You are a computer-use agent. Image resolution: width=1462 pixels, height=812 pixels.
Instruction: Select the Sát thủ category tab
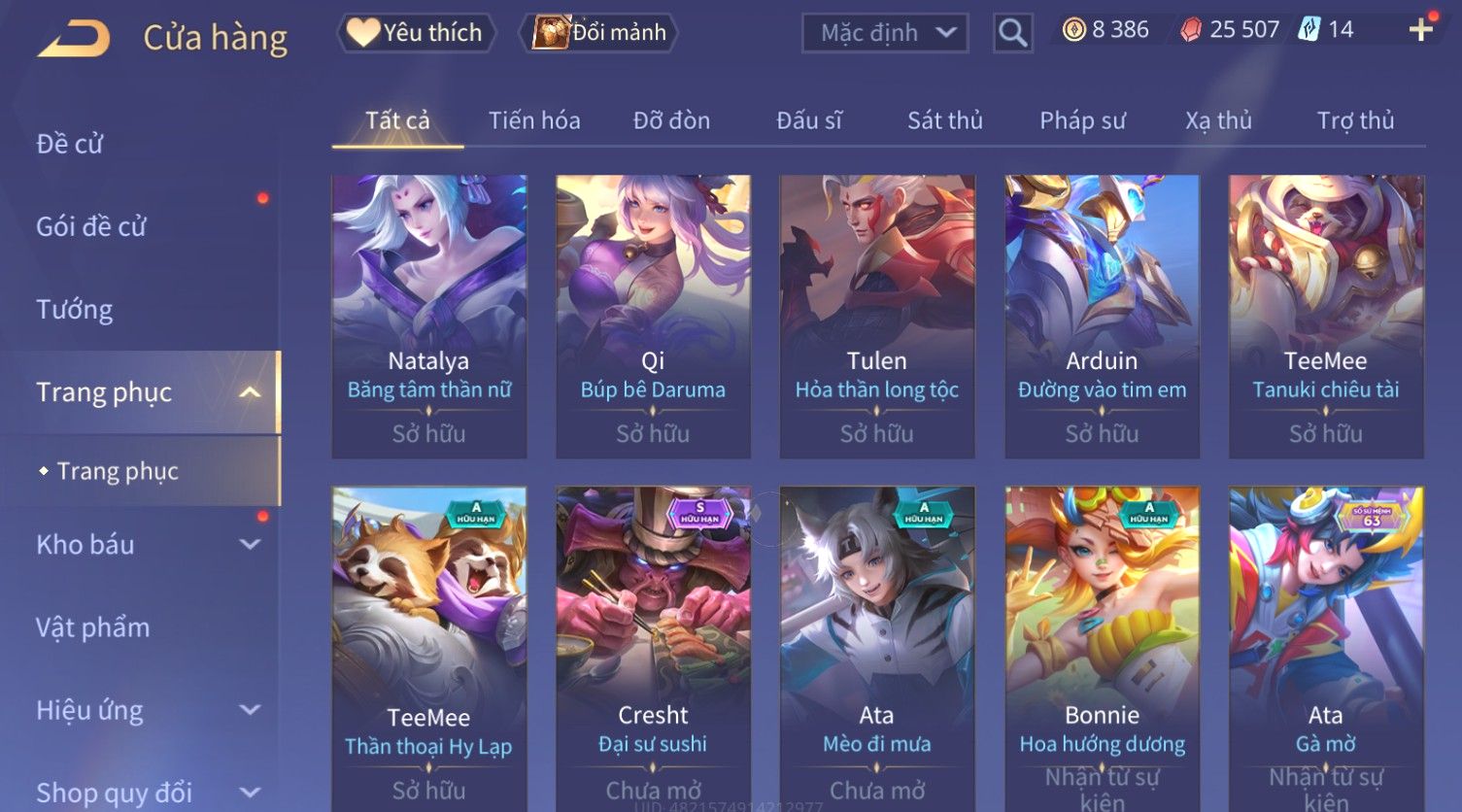click(x=945, y=120)
